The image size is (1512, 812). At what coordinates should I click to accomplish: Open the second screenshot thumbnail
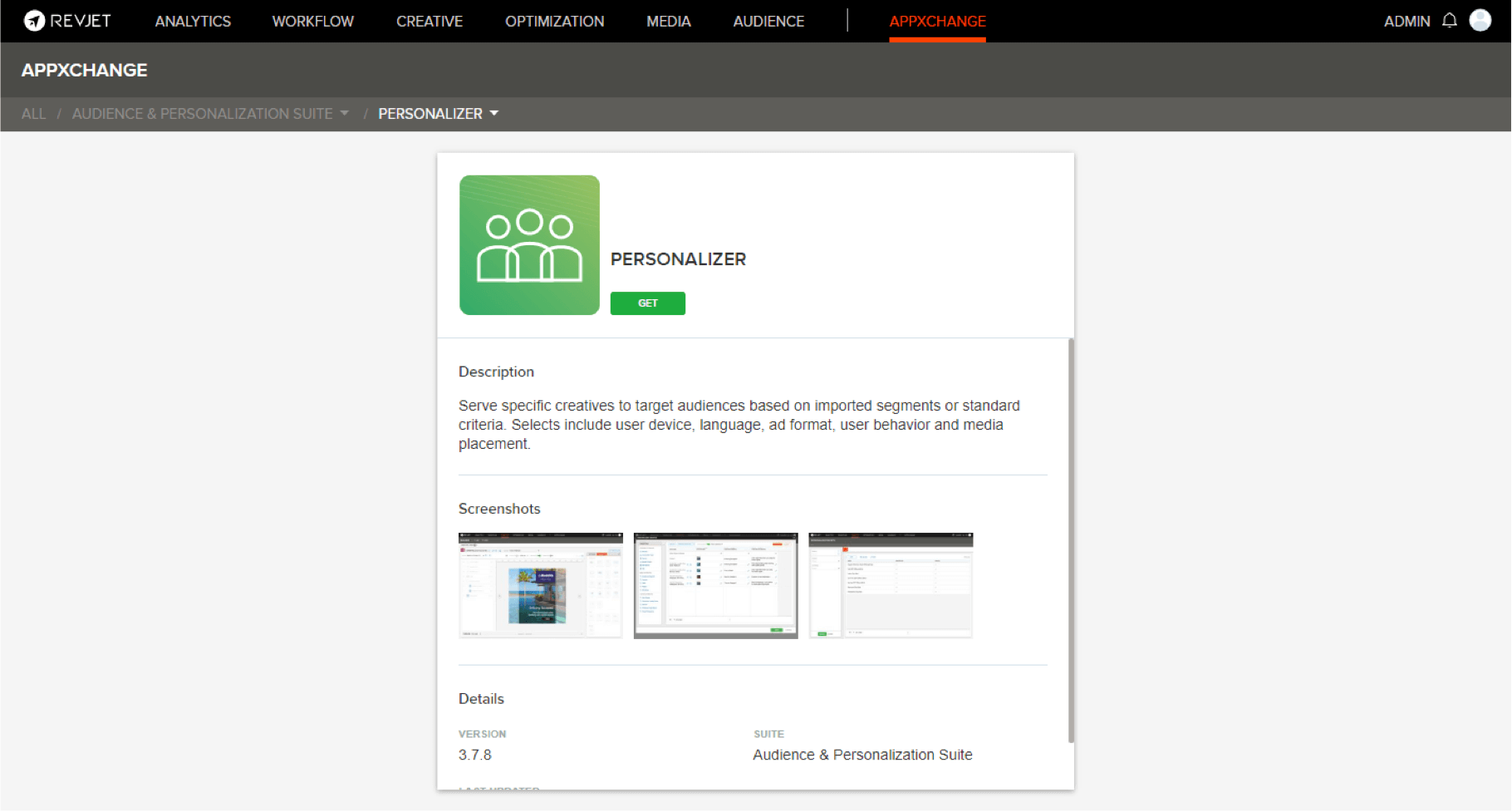(715, 585)
